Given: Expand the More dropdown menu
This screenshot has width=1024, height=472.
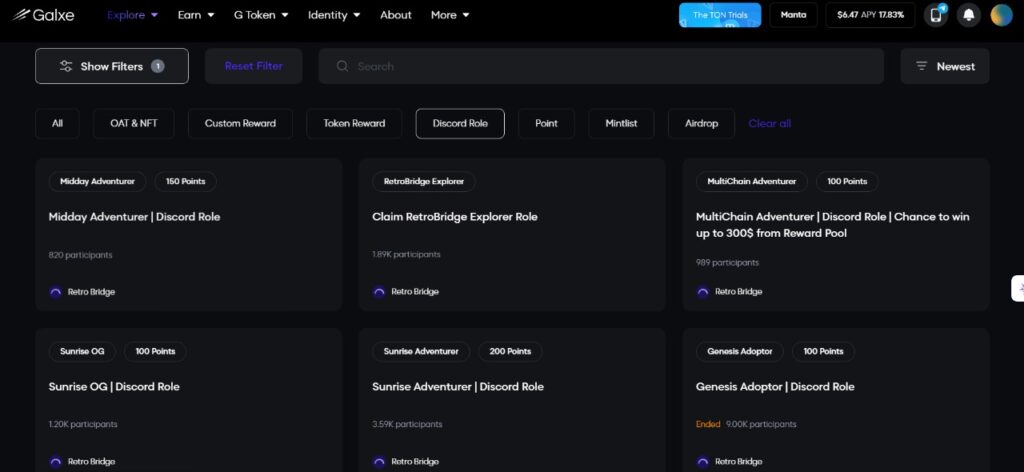Looking at the screenshot, I should [x=450, y=15].
